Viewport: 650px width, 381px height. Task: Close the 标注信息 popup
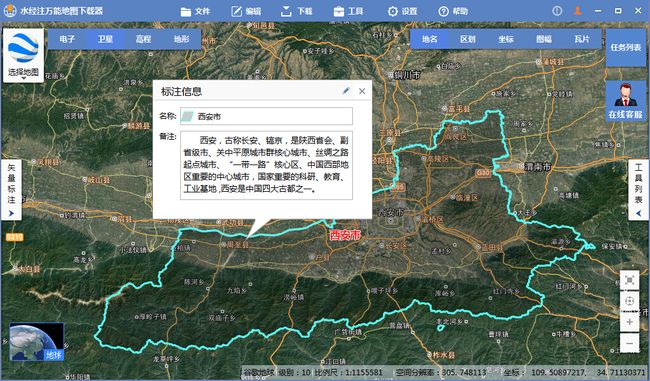point(362,91)
